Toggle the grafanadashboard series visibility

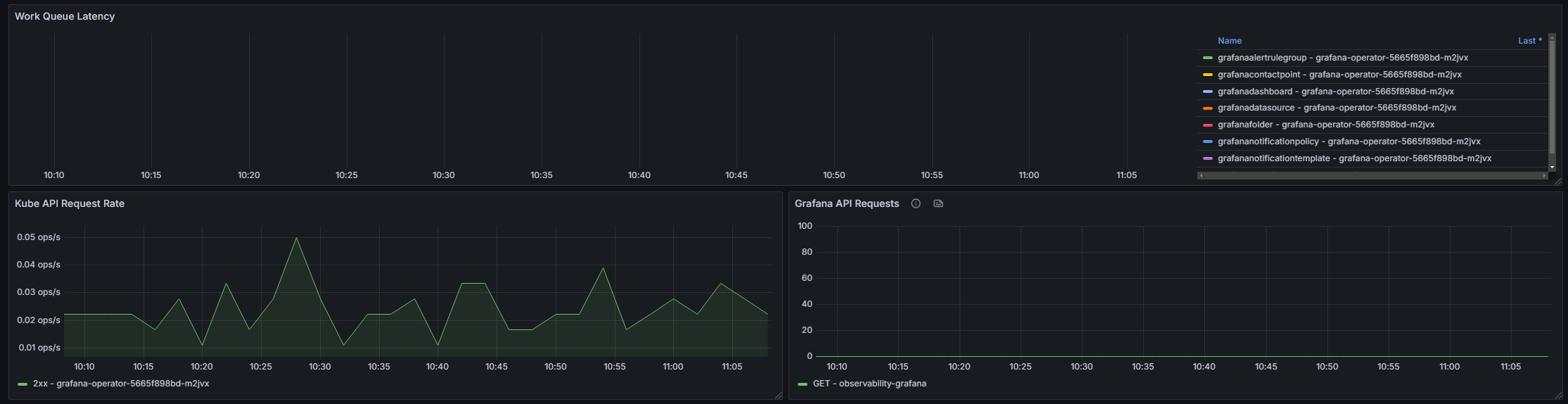click(1336, 91)
